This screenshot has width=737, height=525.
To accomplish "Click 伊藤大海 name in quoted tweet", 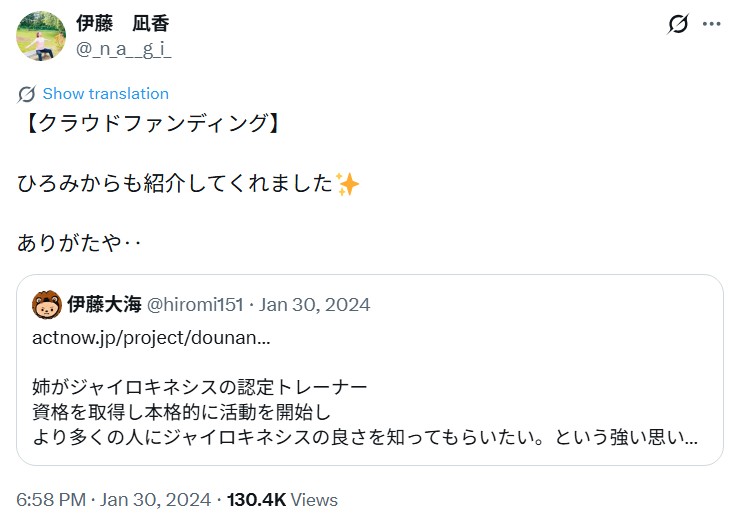I will click(x=105, y=304).
